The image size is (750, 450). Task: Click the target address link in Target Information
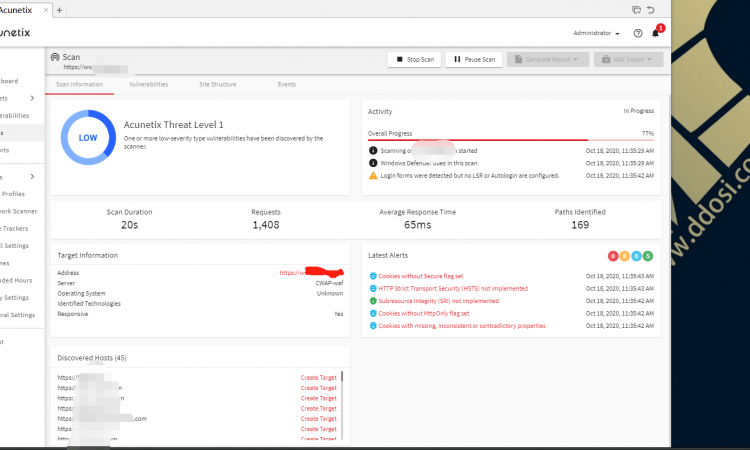click(x=311, y=273)
